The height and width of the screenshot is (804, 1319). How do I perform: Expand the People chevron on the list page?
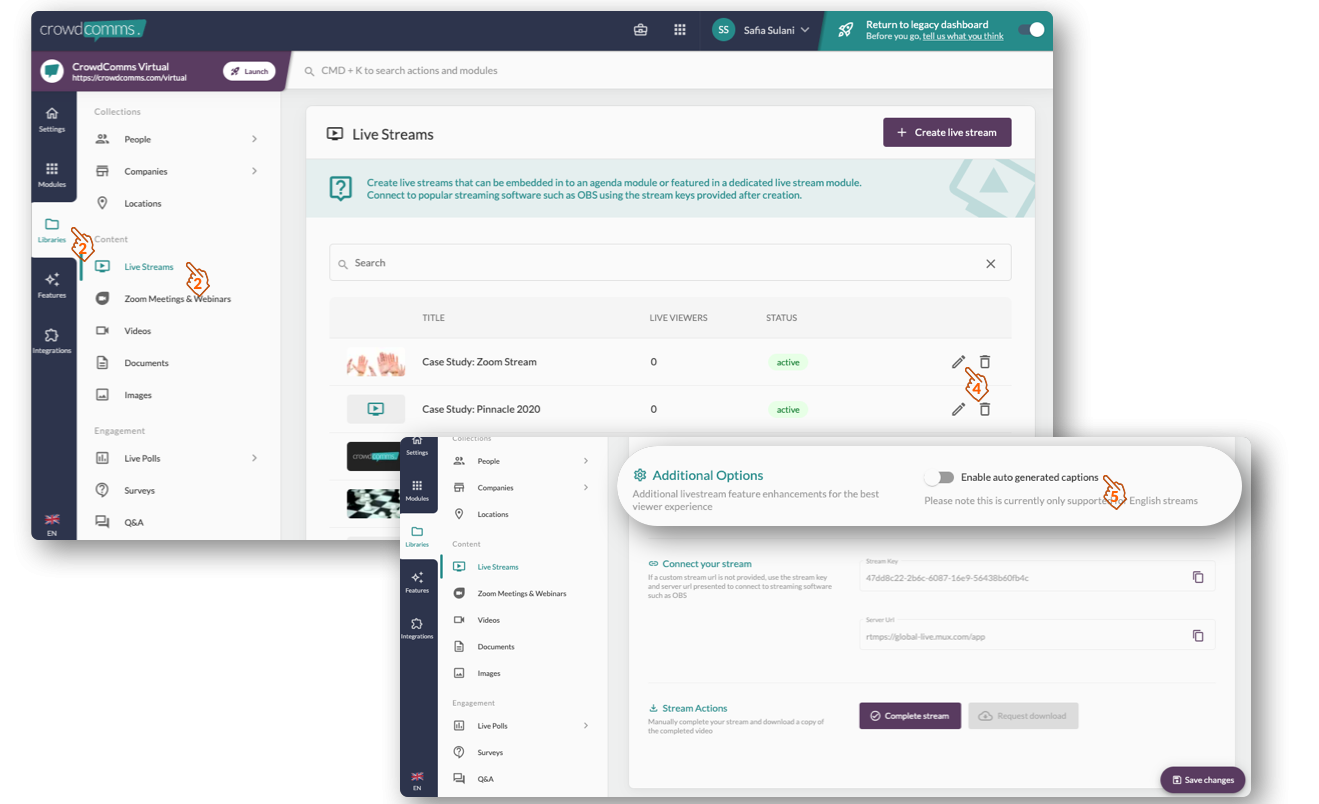pyautogui.click(x=254, y=139)
